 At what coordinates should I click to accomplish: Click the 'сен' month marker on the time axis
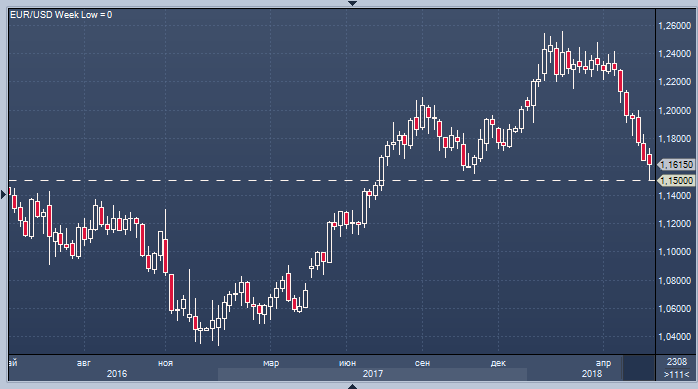point(422,363)
